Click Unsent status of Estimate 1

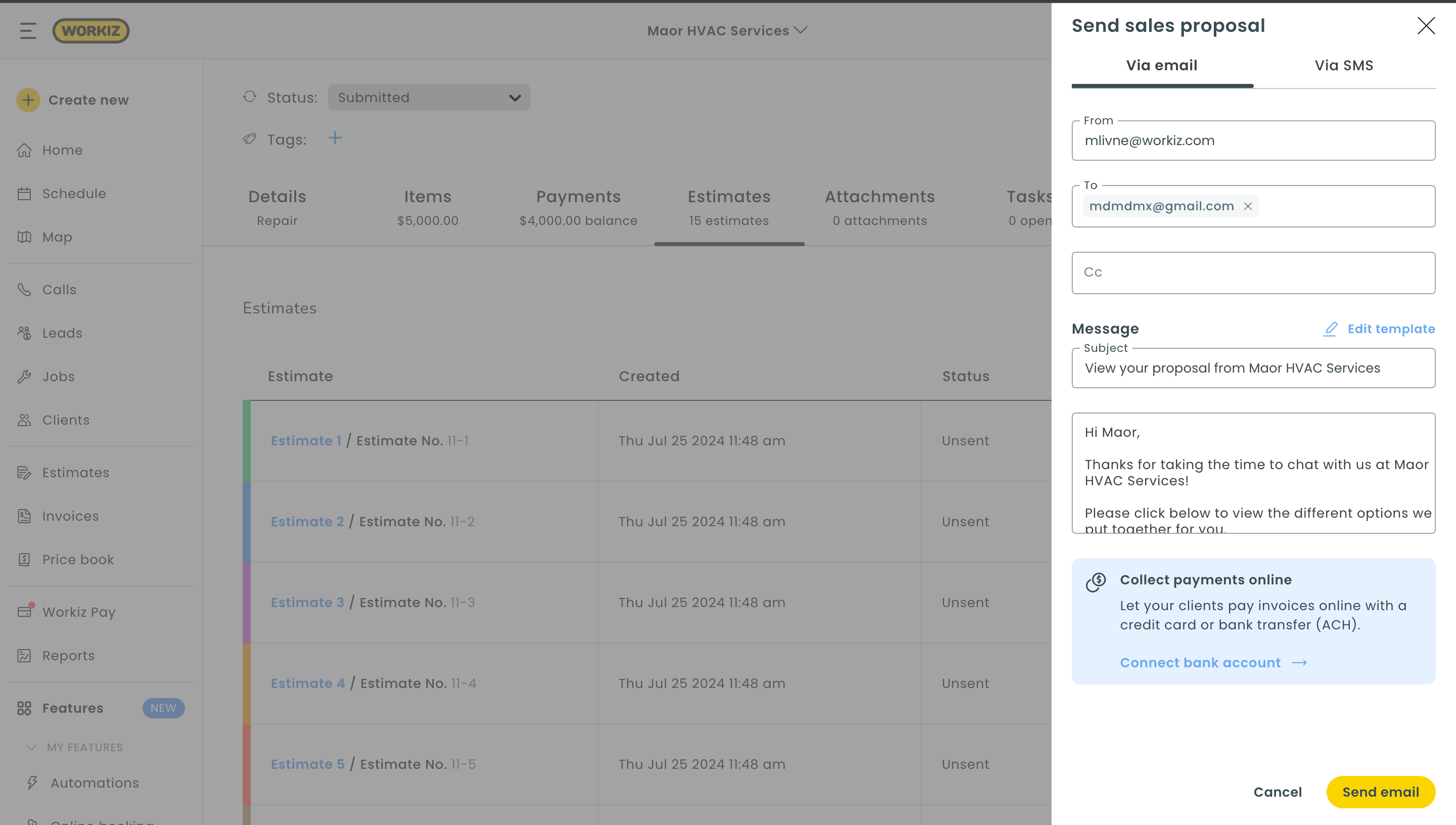coord(966,441)
